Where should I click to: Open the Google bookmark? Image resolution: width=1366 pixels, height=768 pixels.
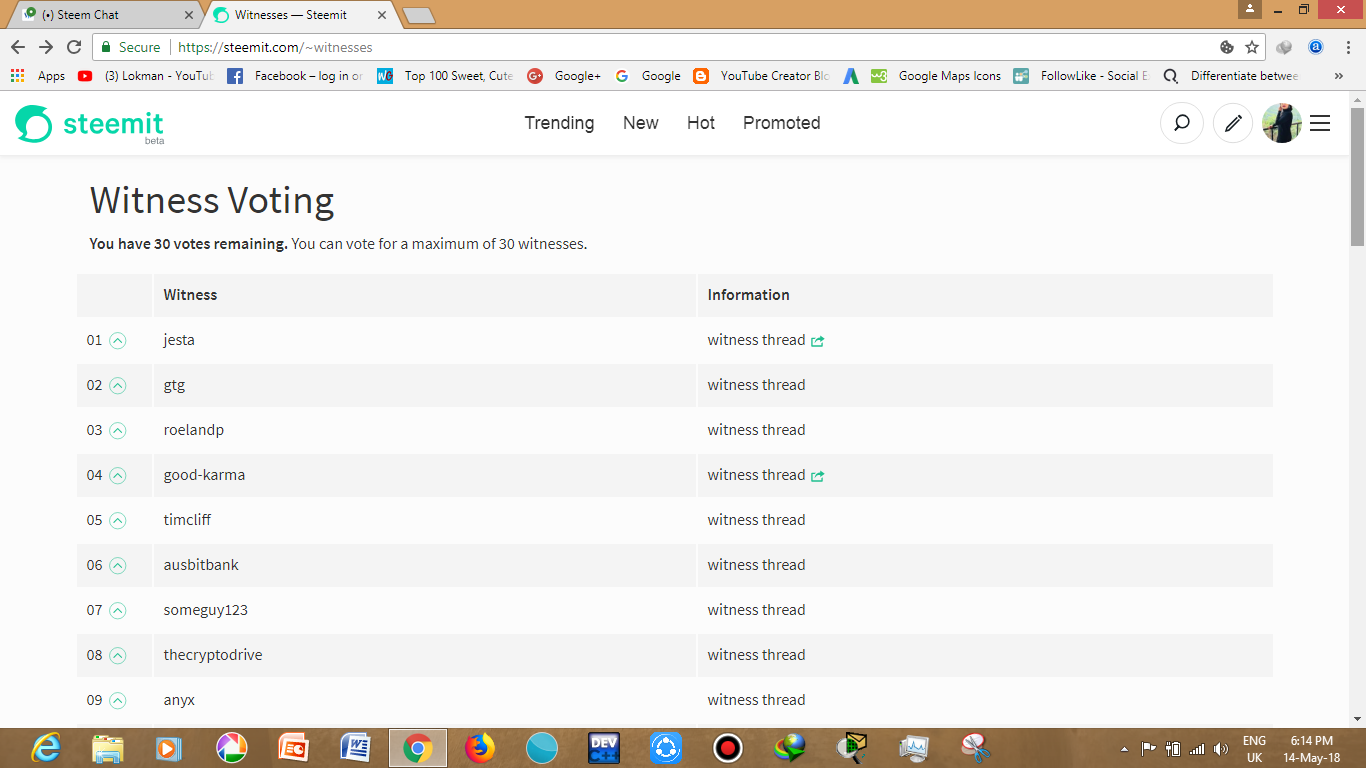tap(648, 76)
